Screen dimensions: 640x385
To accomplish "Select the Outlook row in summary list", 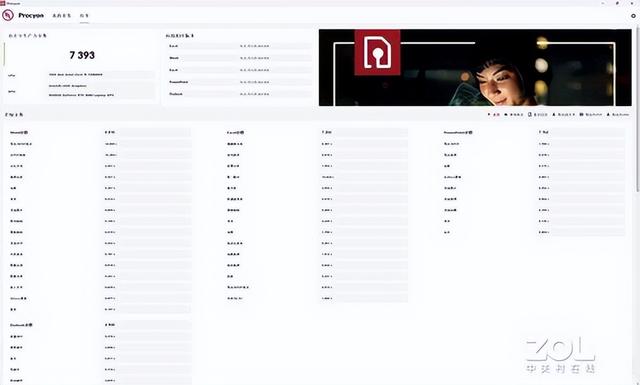I will pyautogui.click(x=240, y=94).
